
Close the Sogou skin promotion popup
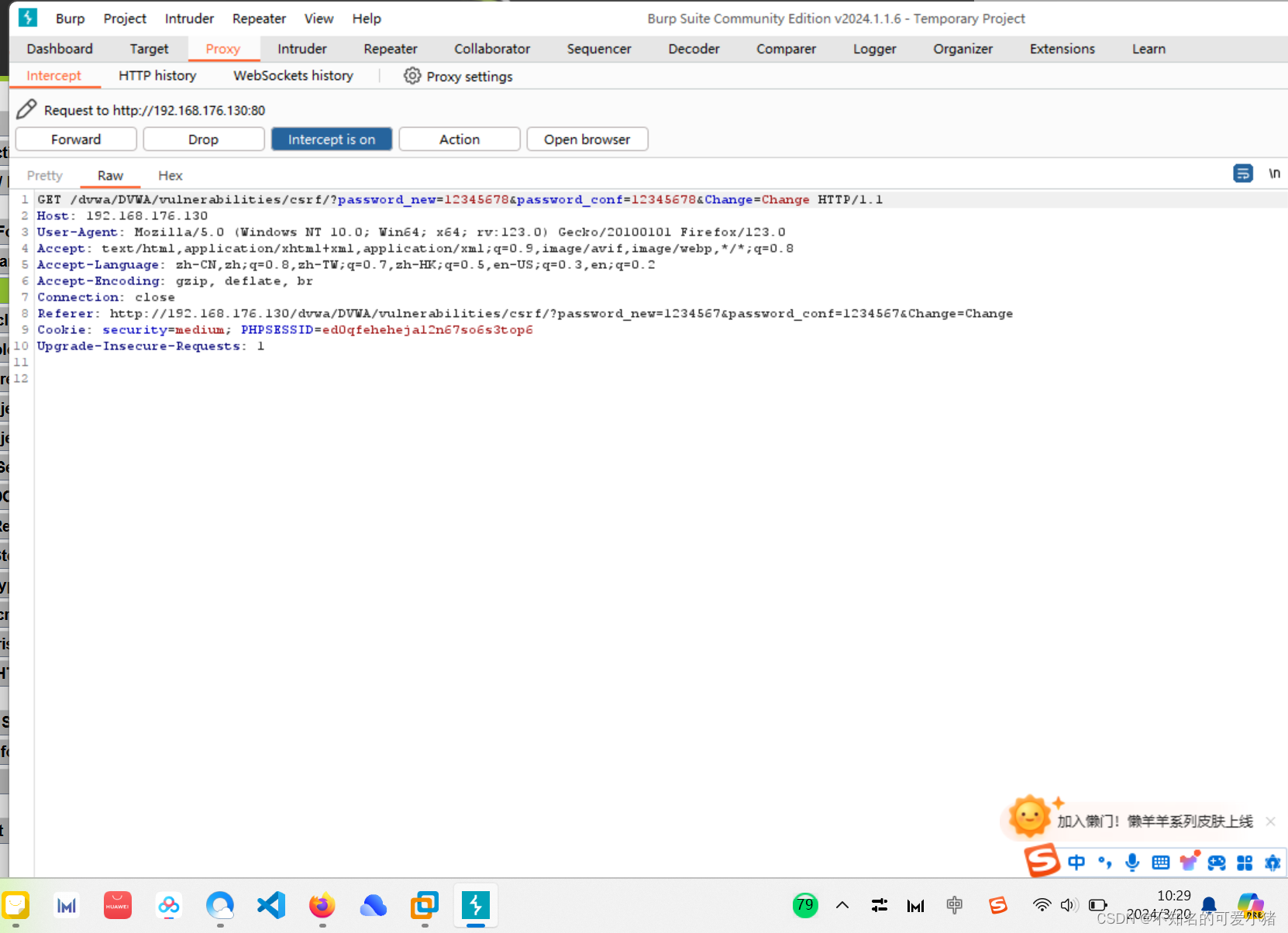click(x=1270, y=821)
